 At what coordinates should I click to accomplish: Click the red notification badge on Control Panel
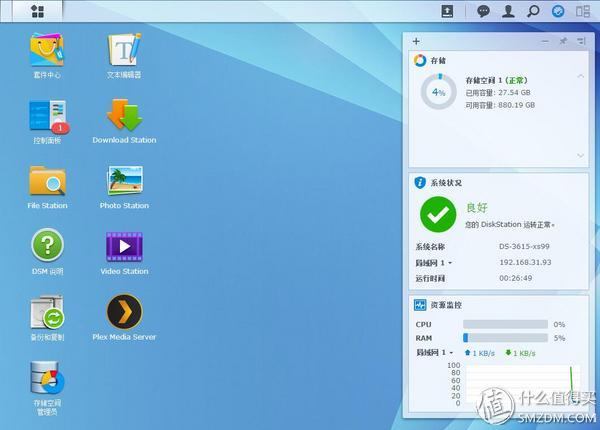[x=60, y=128]
